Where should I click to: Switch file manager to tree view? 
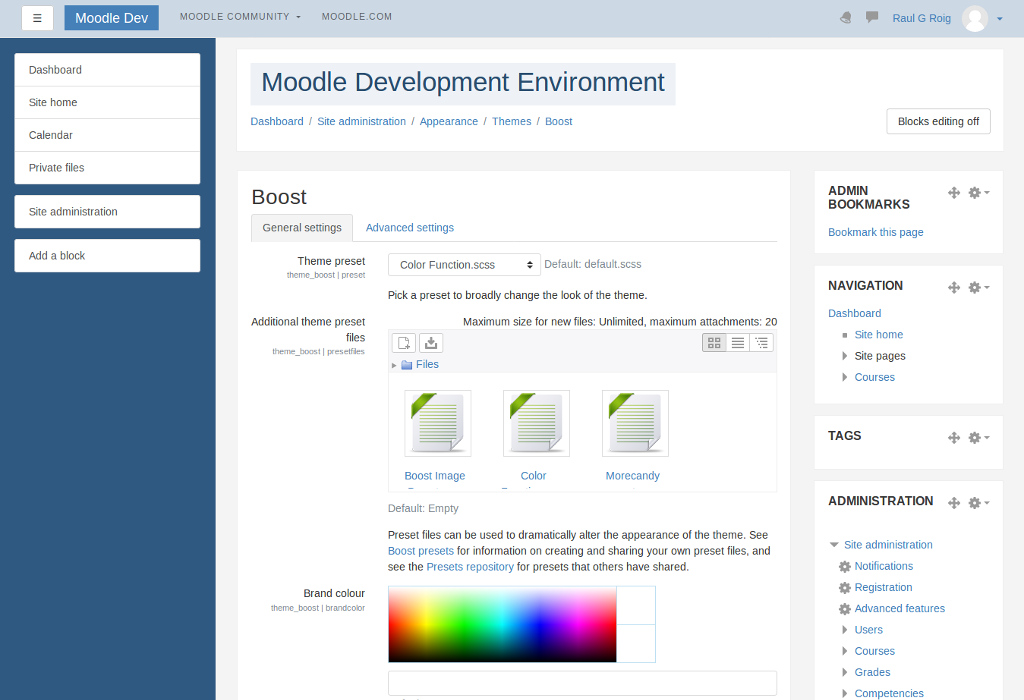[x=761, y=343]
